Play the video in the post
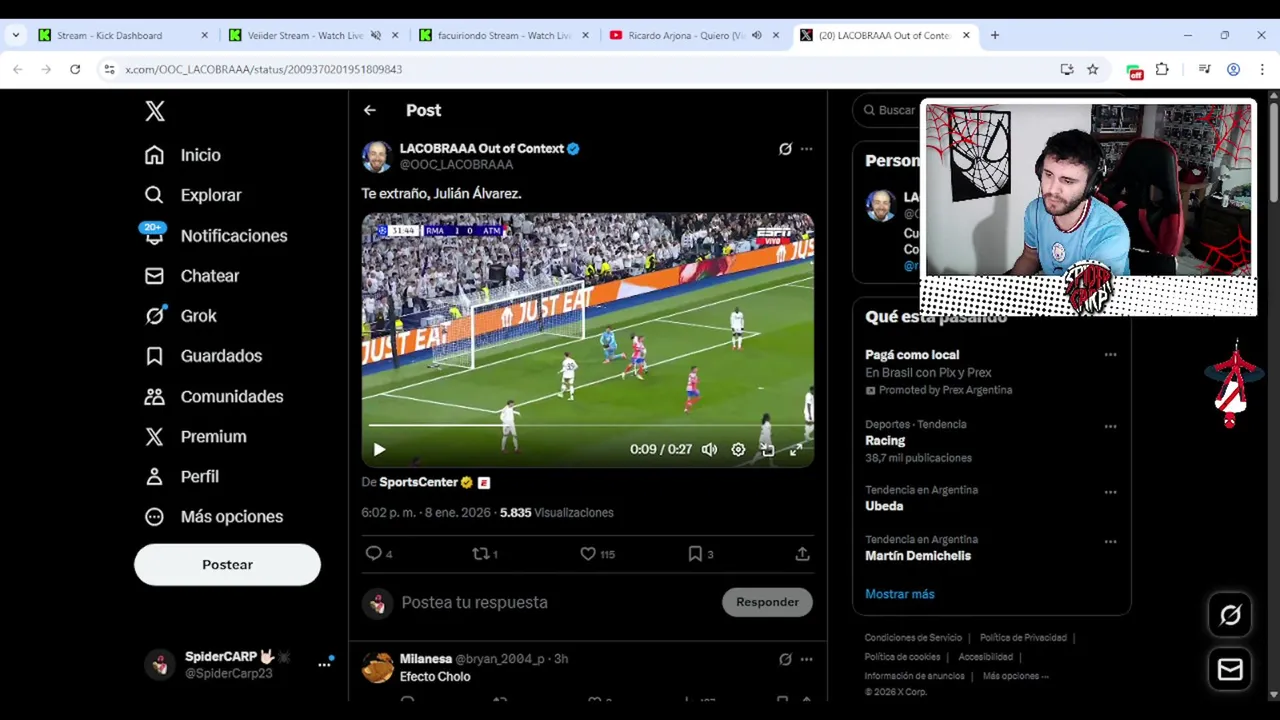 [x=379, y=450]
